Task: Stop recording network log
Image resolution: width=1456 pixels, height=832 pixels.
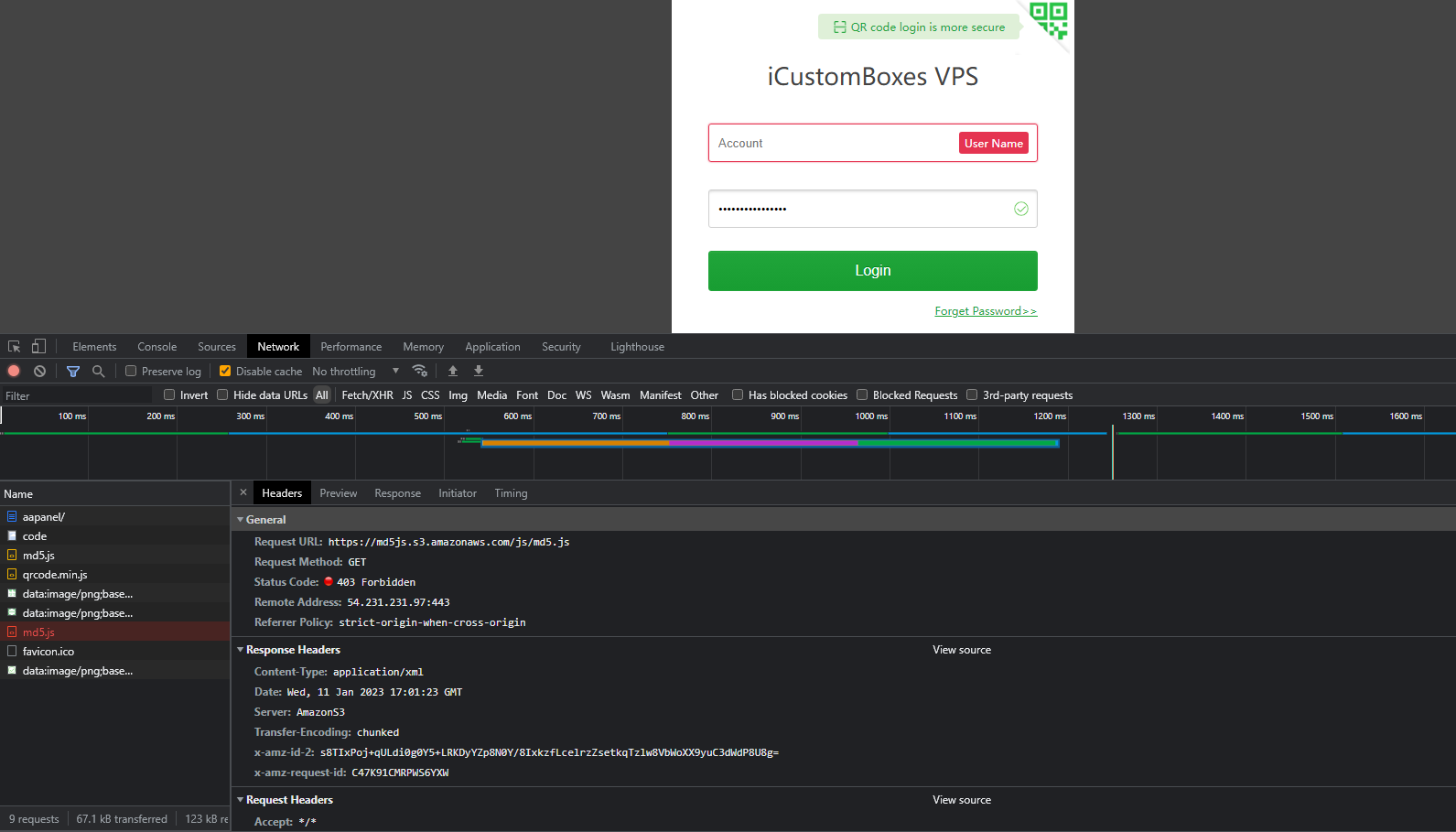Action: (x=14, y=371)
